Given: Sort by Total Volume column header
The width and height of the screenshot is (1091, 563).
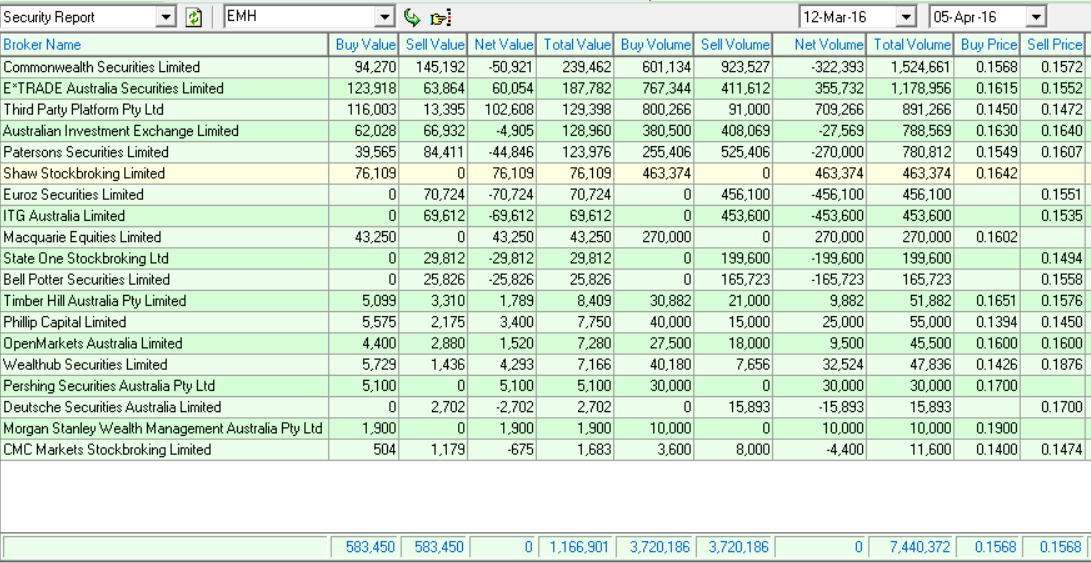Looking at the screenshot, I should tap(910, 45).
